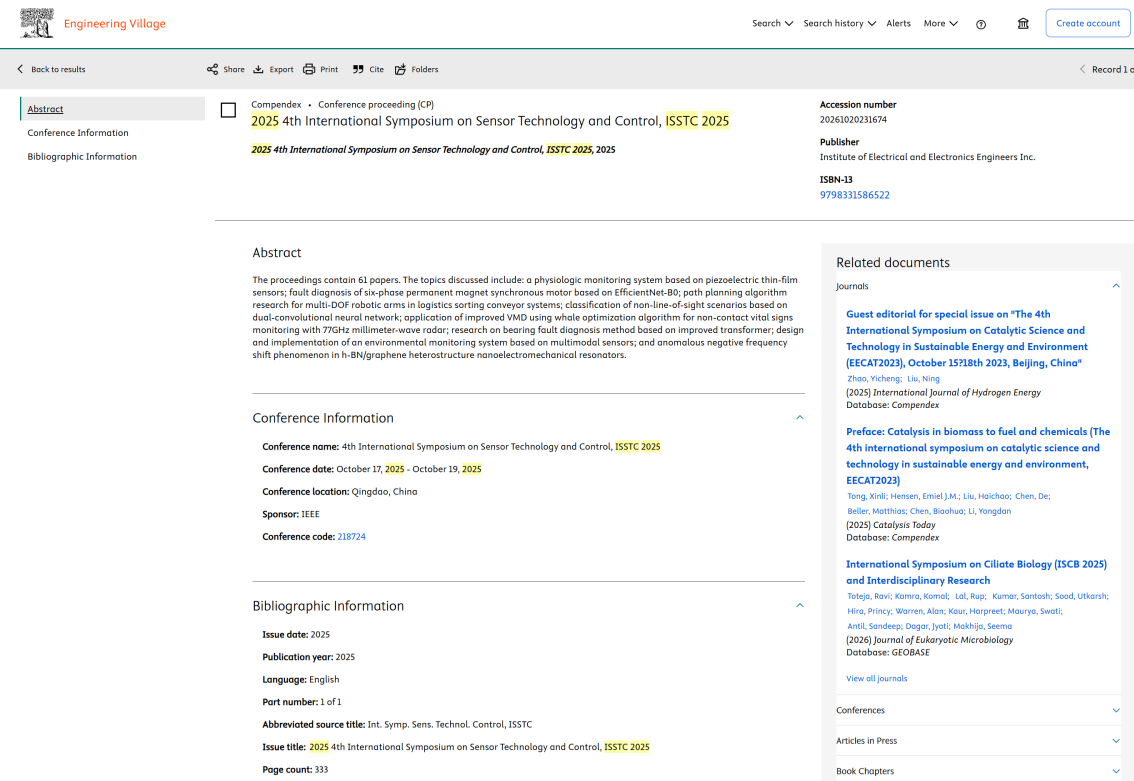Open the More dropdown menu
1134x781 pixels.
(x=940, y=23)
